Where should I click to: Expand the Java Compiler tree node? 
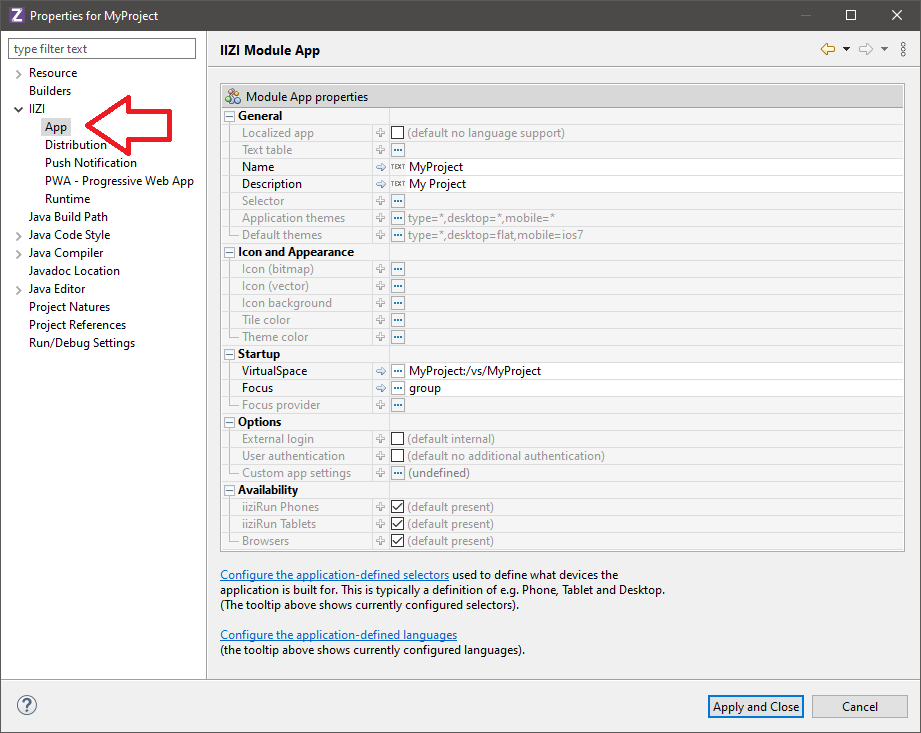[x=18, y=253]
